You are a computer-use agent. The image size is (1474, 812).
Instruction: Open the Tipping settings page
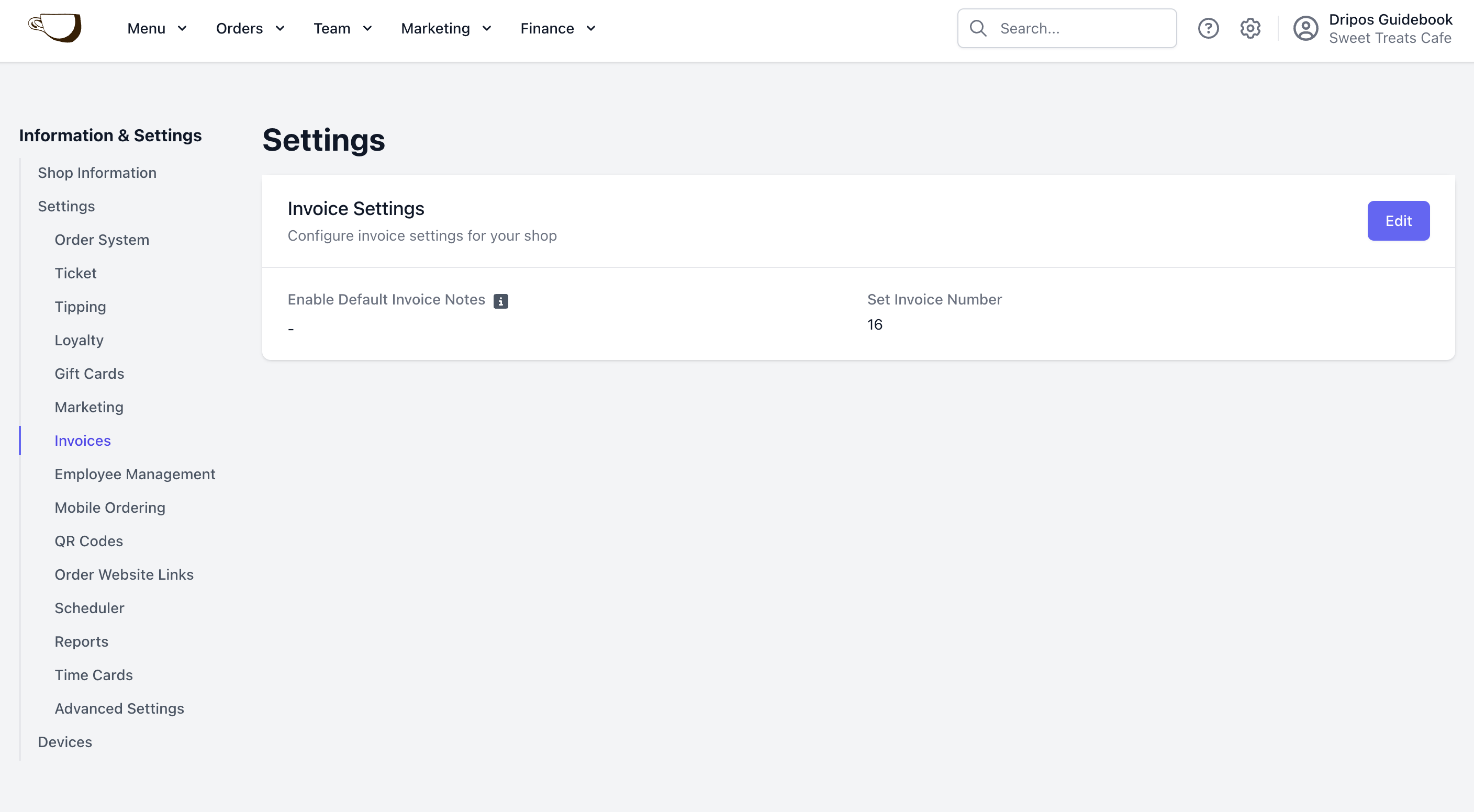pyautogui.click(x=80, y=307)
